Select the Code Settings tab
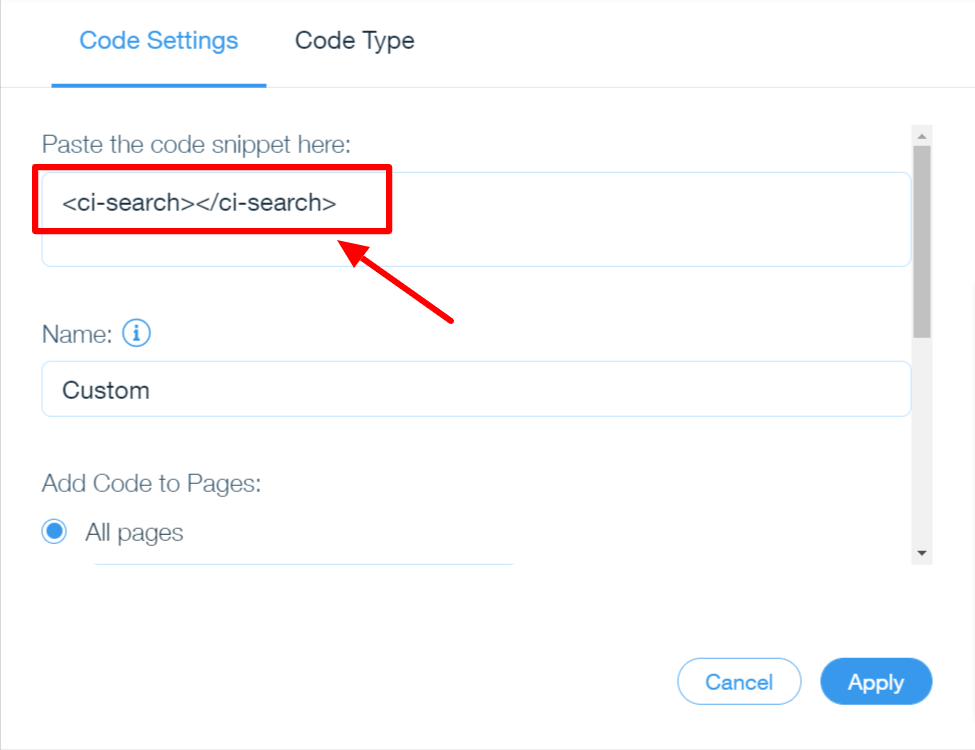 tap(158, 41)
